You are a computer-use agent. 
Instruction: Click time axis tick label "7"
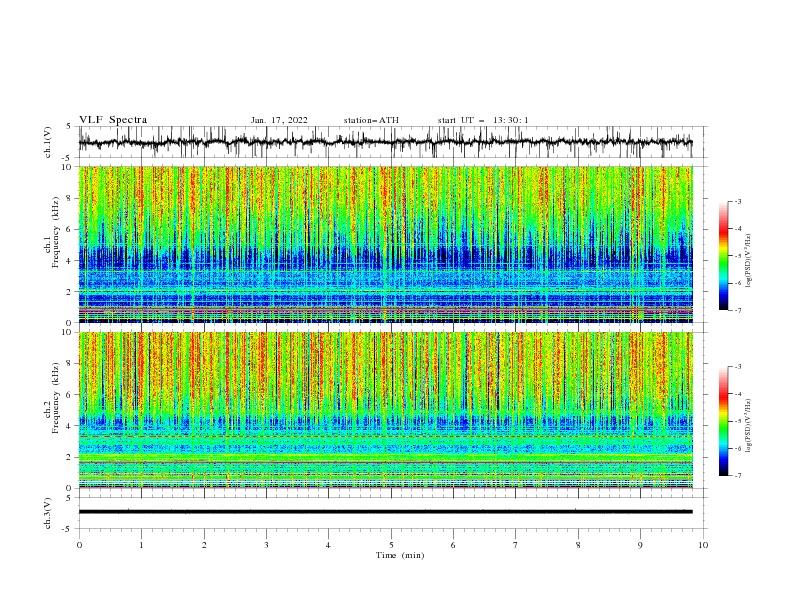point(516,545)
